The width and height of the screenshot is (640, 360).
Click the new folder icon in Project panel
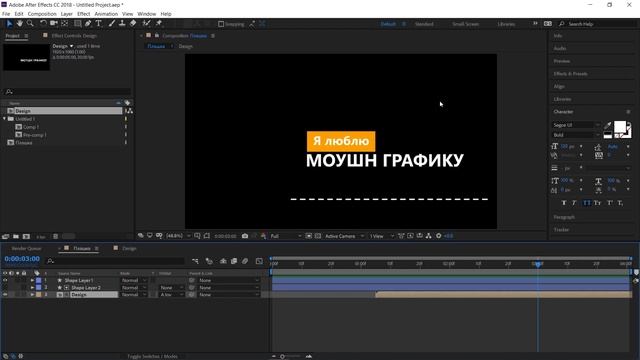(16, 236)
